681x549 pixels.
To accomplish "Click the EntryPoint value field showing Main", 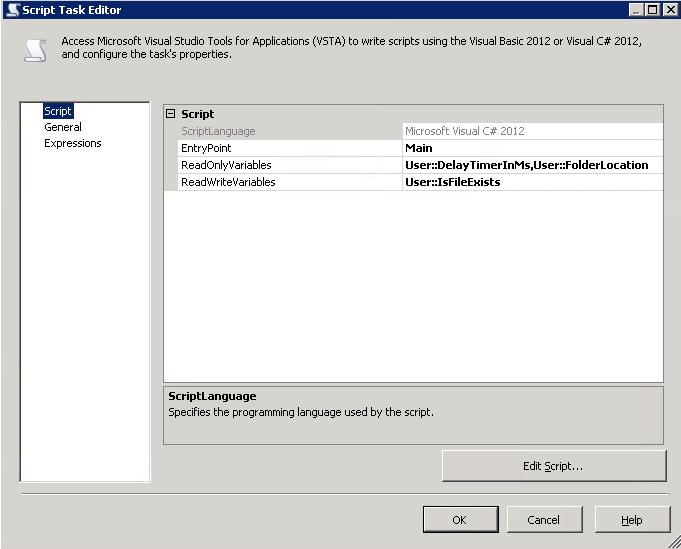I will (532, 148).
